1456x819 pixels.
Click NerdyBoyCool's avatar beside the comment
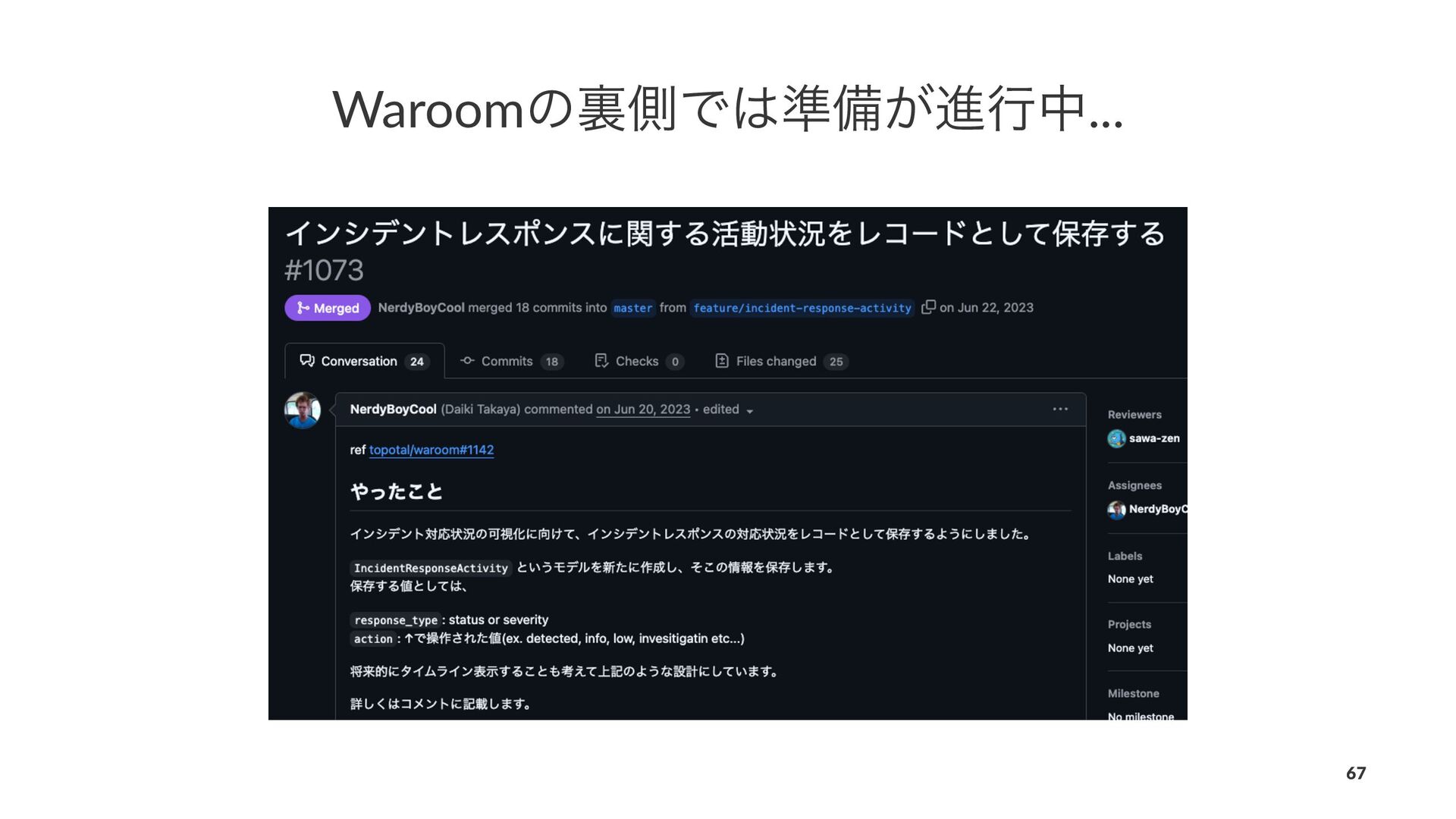[x=303, y=410]
